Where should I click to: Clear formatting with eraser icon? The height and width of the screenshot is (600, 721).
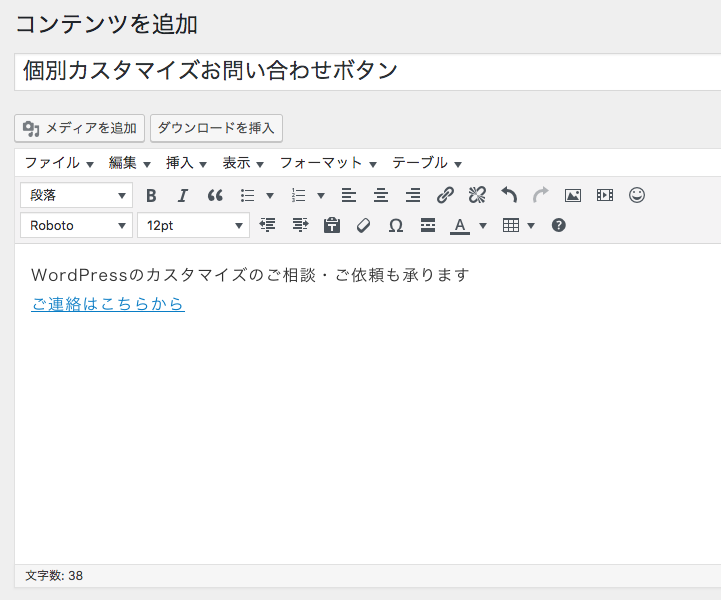tap(364, 225)
